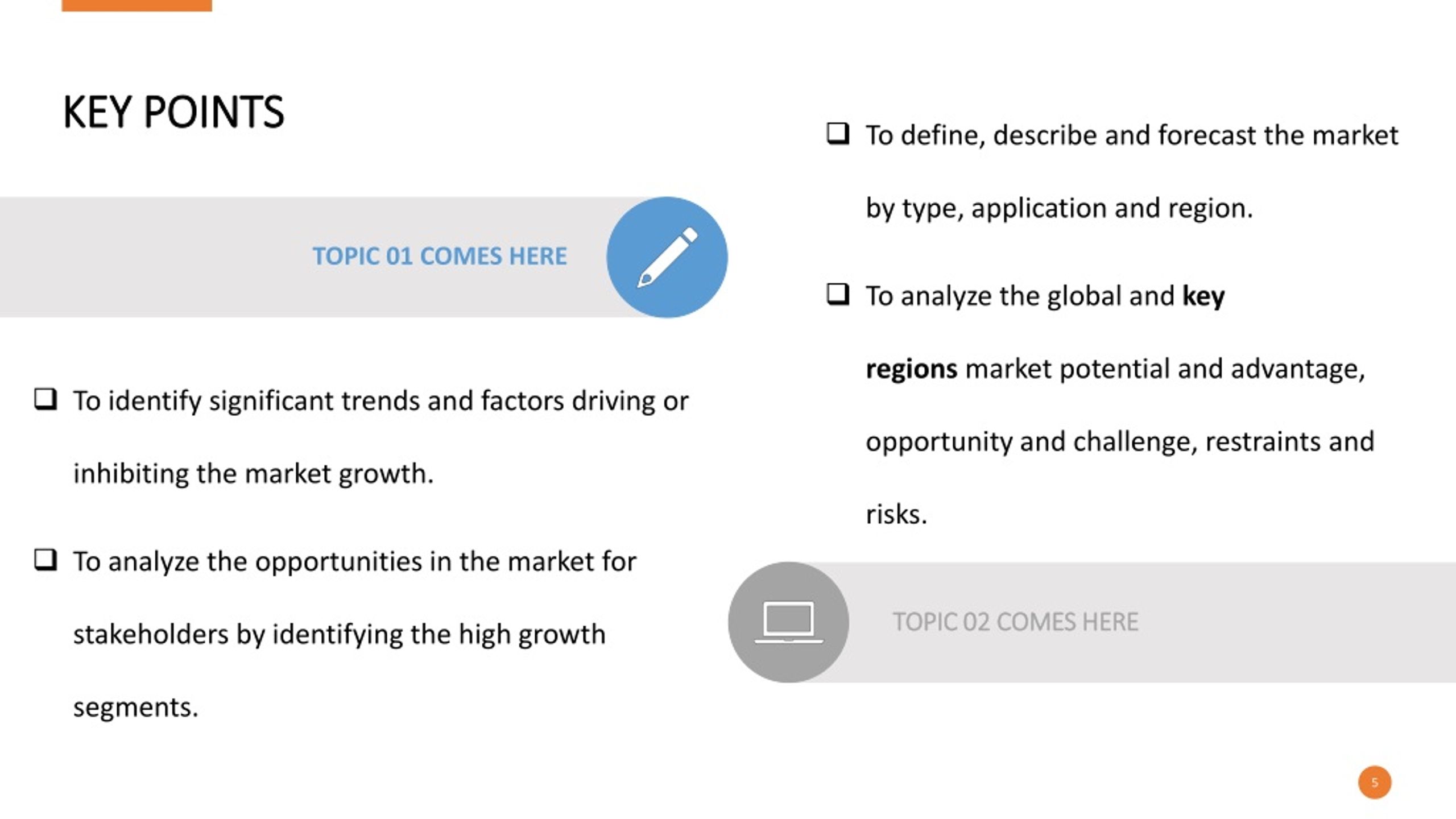Click the bold word 'regions'

pos(912,370)
